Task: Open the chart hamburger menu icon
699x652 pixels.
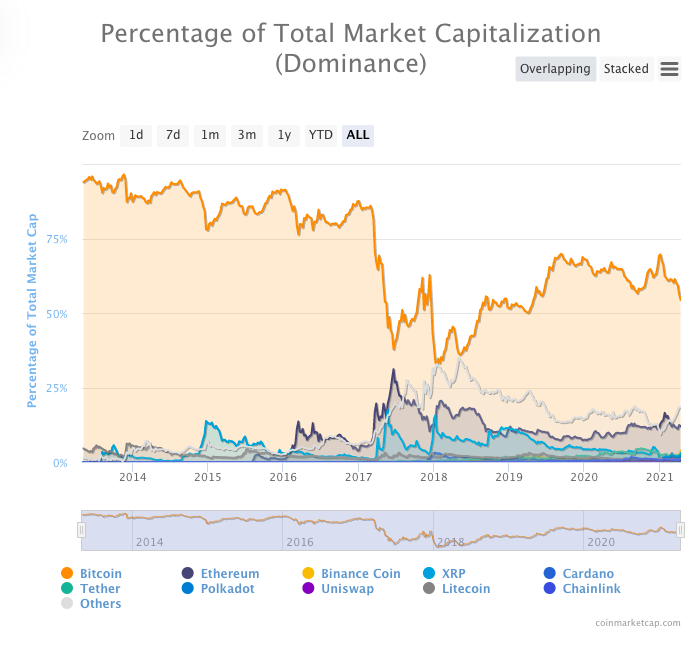Action: [670, 69]
